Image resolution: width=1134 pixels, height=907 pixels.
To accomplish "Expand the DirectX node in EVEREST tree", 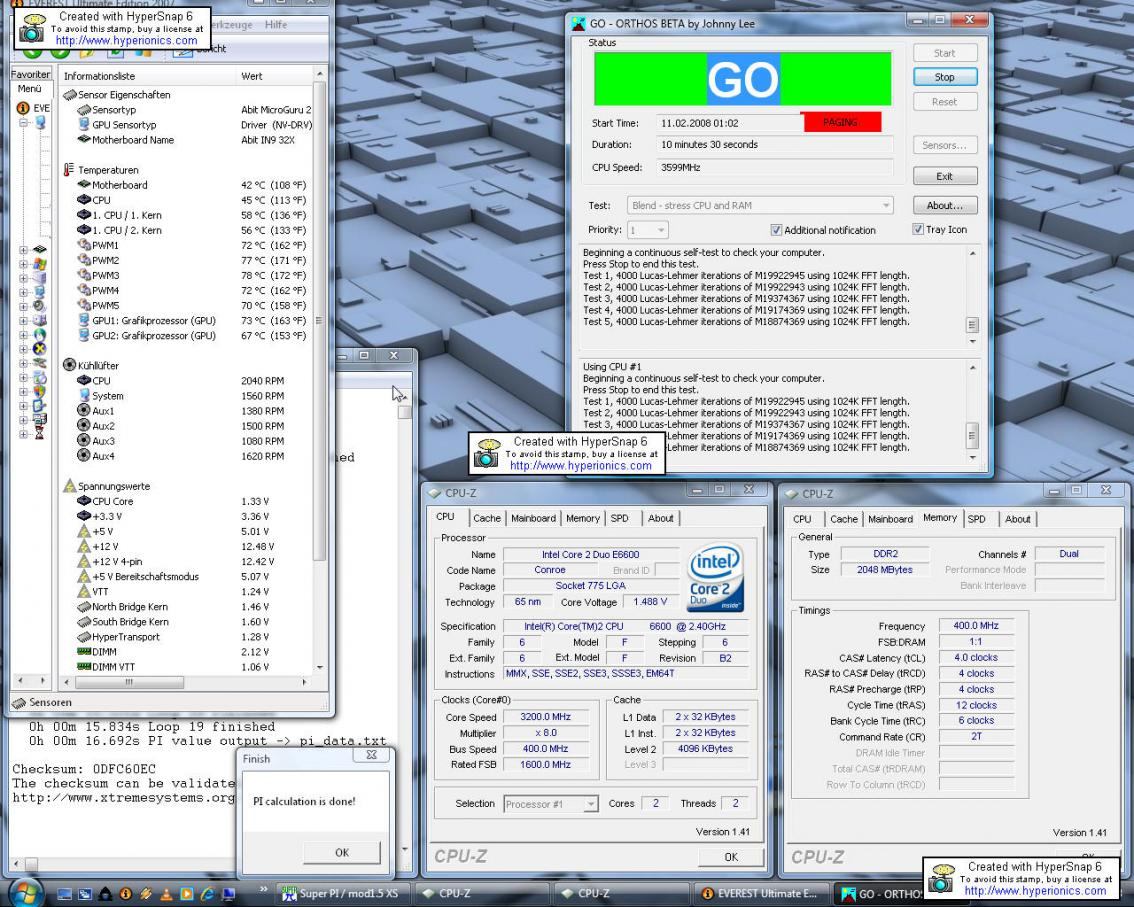I will [x=23, y=349].
